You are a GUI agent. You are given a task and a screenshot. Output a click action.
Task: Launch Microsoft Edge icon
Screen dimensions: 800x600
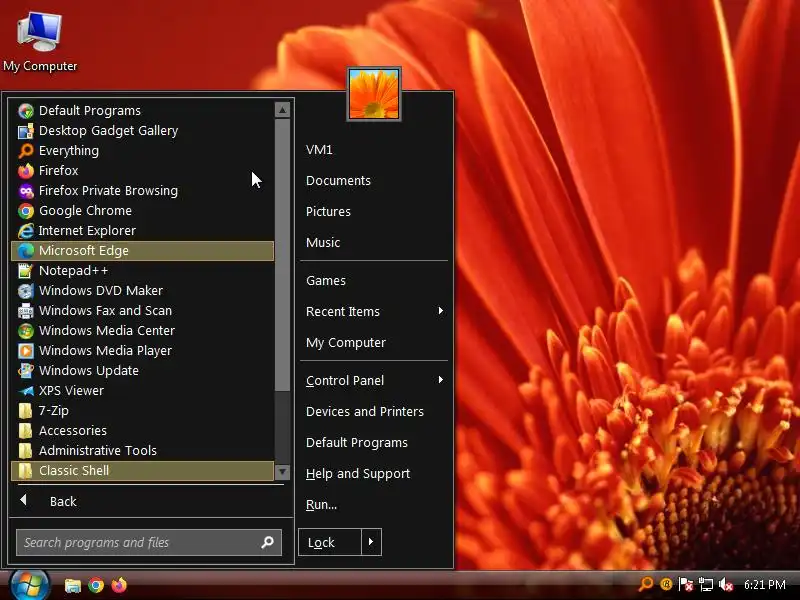pos(26,251)
